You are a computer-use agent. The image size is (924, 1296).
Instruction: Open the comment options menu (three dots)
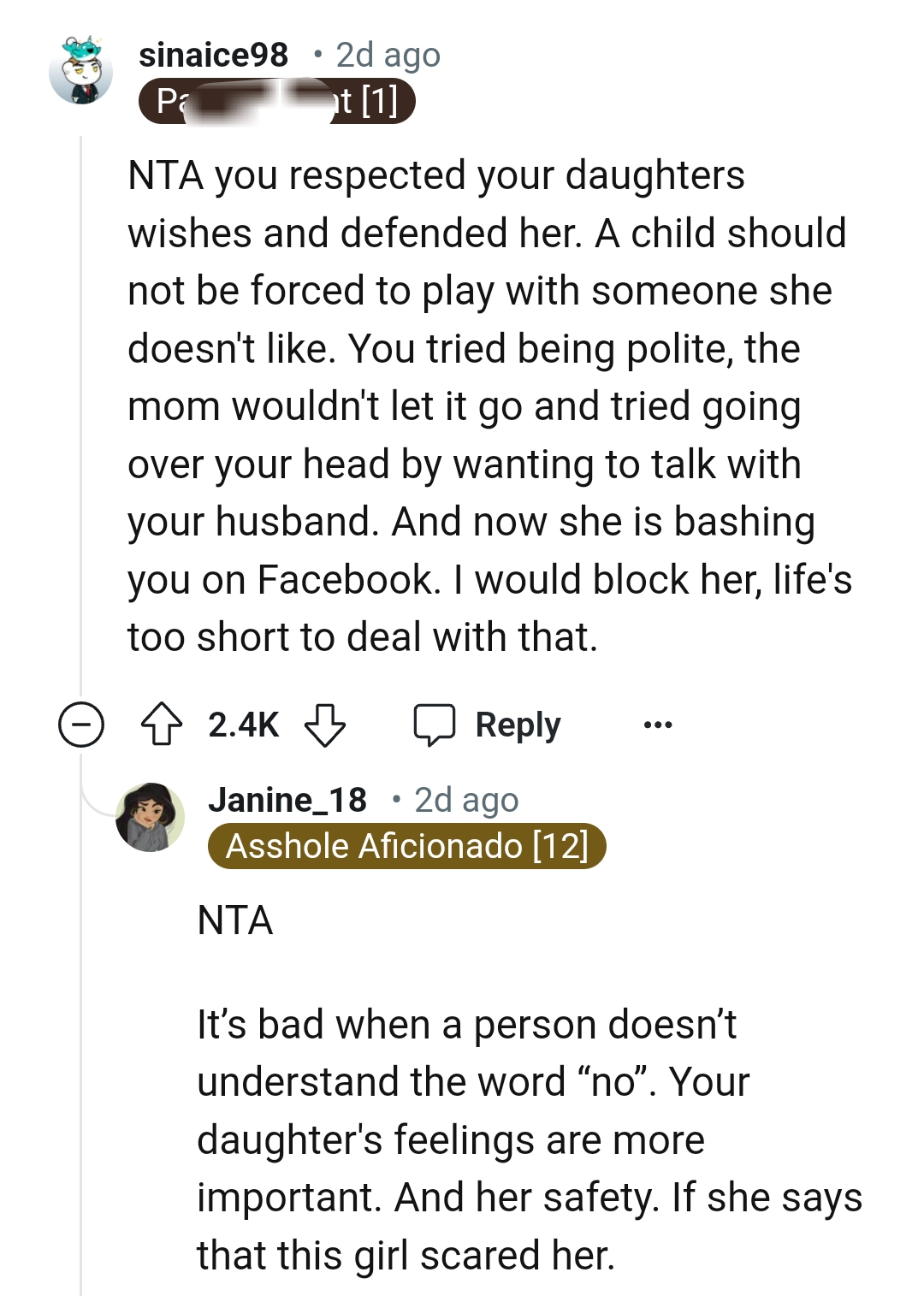pos(660,725)
